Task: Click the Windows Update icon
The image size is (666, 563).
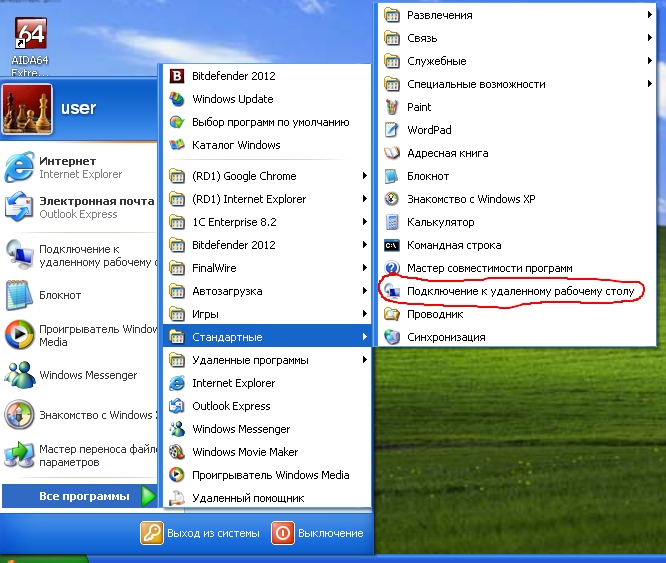Action: [x=177, y=99]
